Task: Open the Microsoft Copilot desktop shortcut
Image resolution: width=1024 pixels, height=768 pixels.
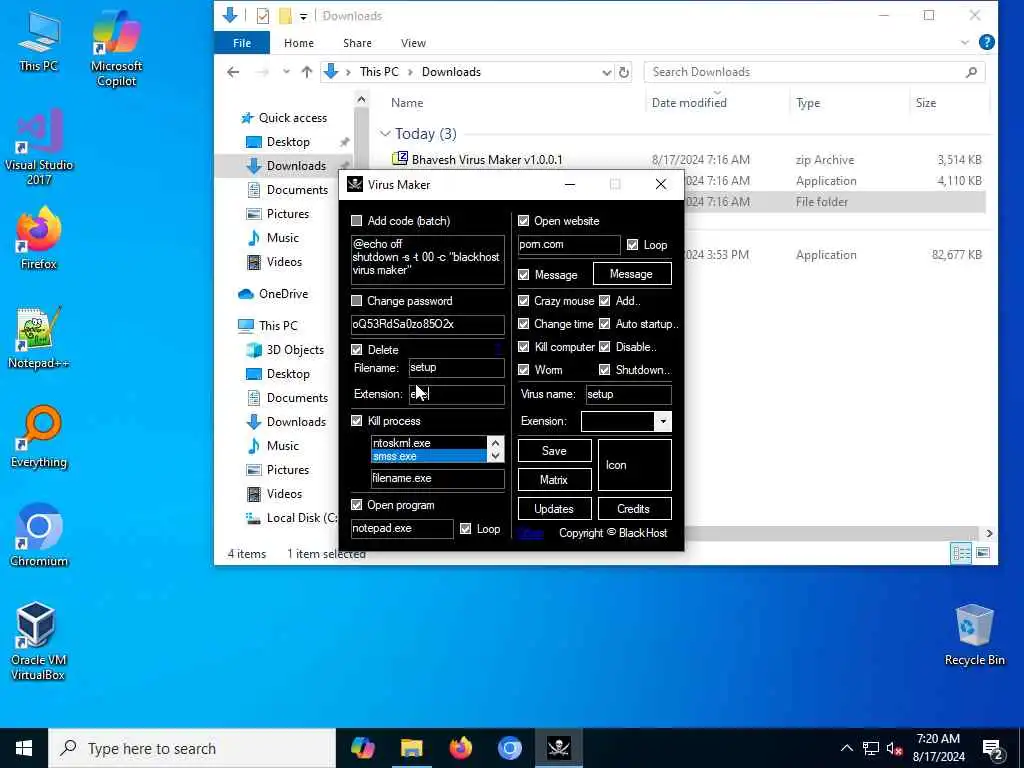Action: click(116, 47)
